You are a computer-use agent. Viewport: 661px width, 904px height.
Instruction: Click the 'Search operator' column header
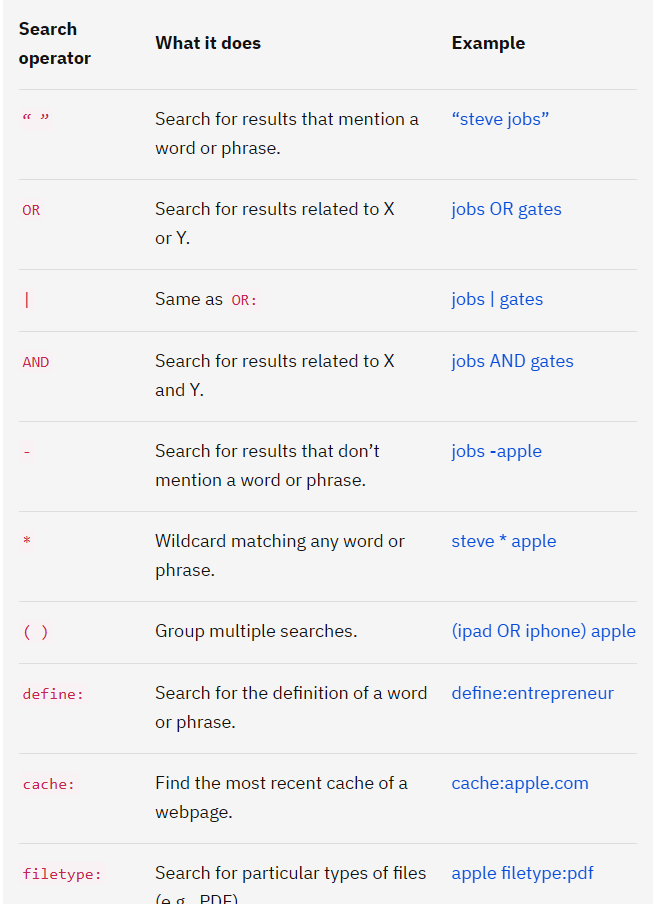(x=54, y=43)
